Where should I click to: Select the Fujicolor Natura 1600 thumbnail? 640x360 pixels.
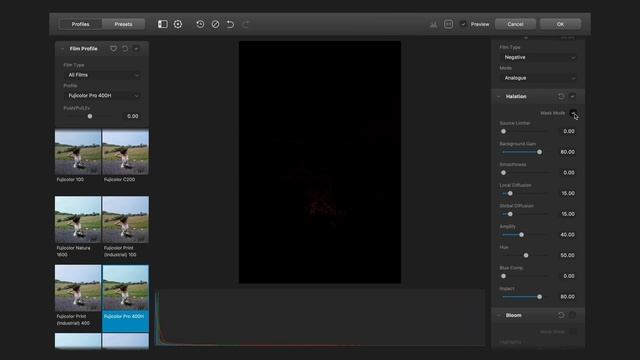pos(78,220)
